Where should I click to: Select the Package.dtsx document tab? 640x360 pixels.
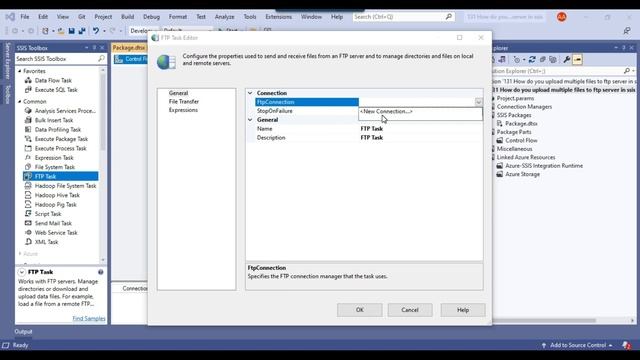pyautogui.click(x=129, y=48)
